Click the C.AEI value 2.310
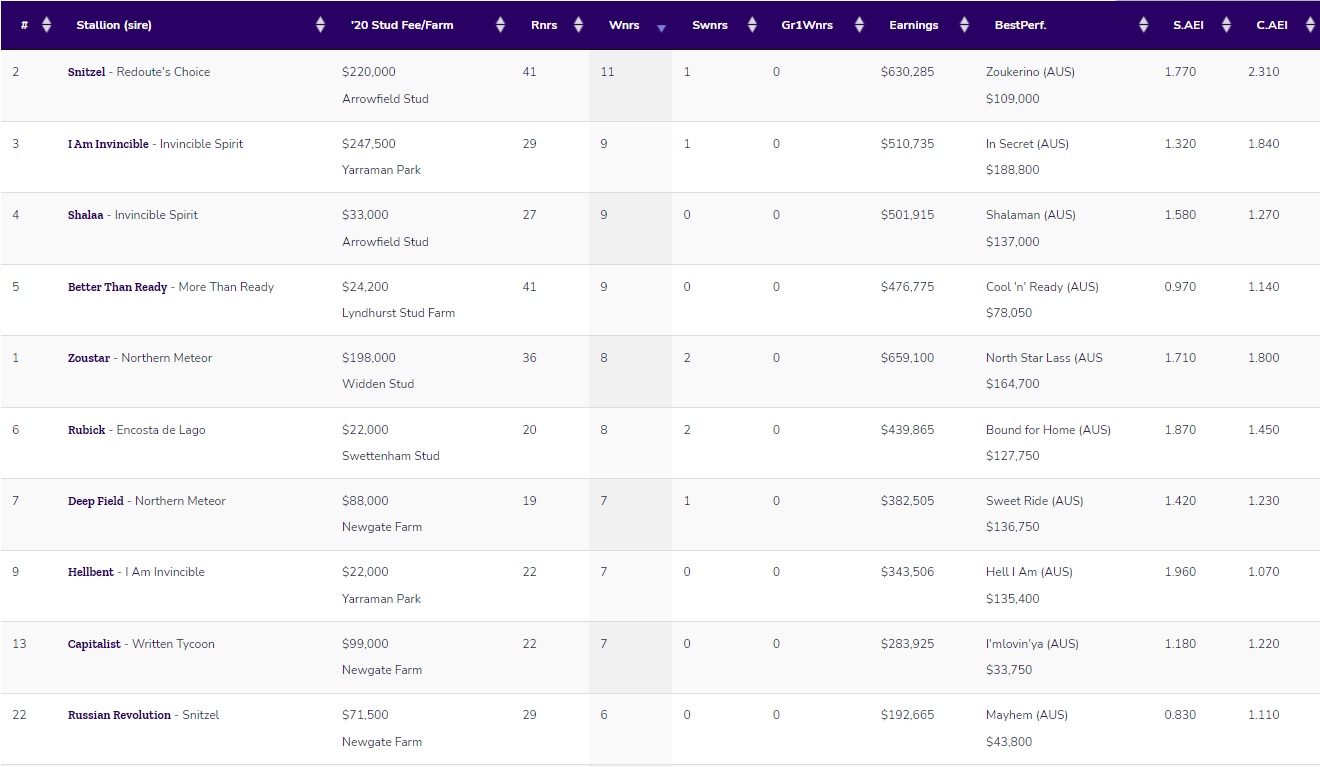Image resolution: width=1320 pixels, height=767 pixels. coord(1263,72)
